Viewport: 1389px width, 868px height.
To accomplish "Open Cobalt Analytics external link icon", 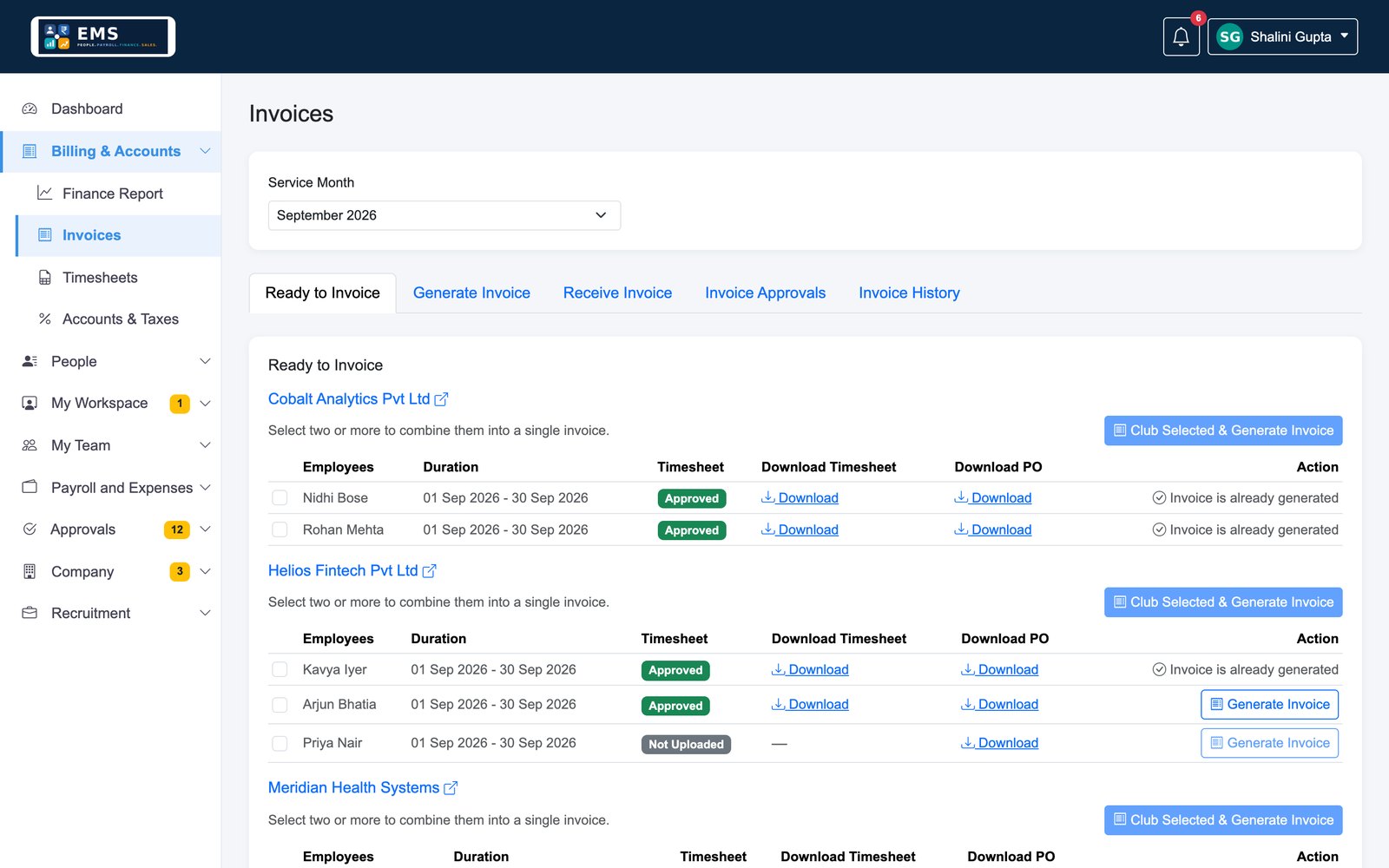I will (x=441, y=399).
